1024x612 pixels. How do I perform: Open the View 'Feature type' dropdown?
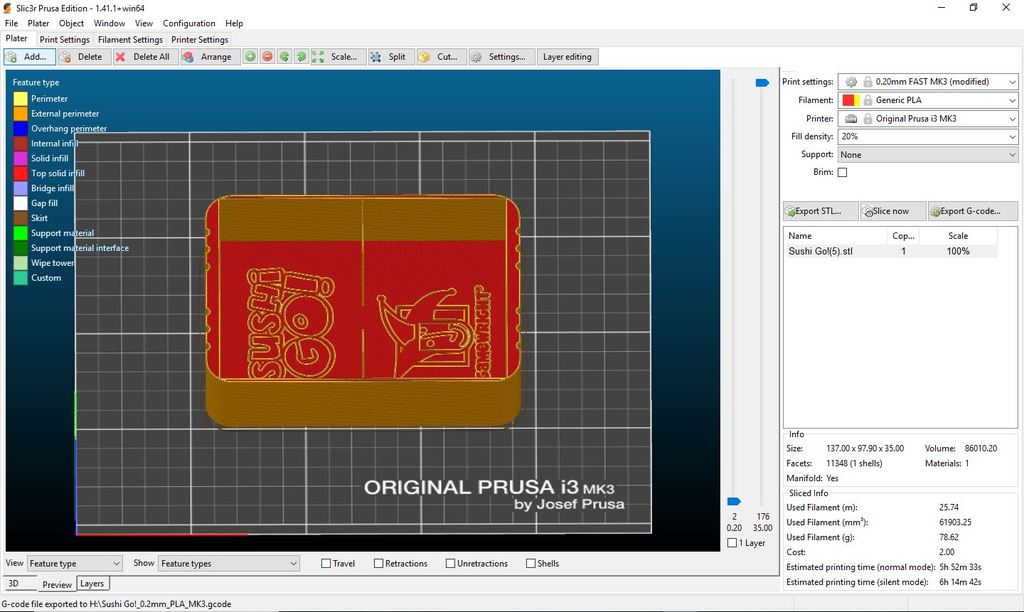click(x=74, y=564)
